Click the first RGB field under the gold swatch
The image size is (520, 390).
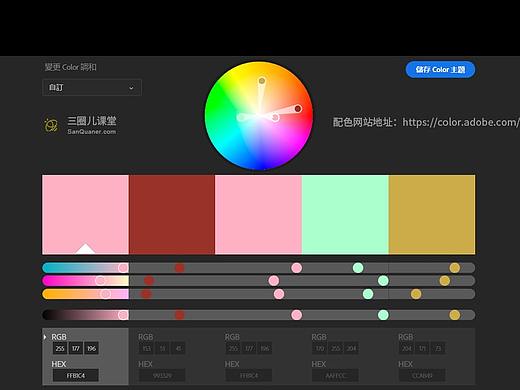pos(406,348)
